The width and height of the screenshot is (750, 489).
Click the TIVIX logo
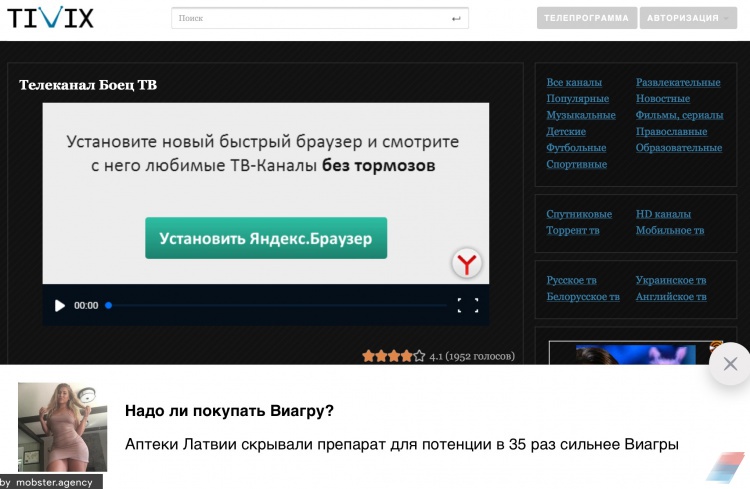[50, 18]
